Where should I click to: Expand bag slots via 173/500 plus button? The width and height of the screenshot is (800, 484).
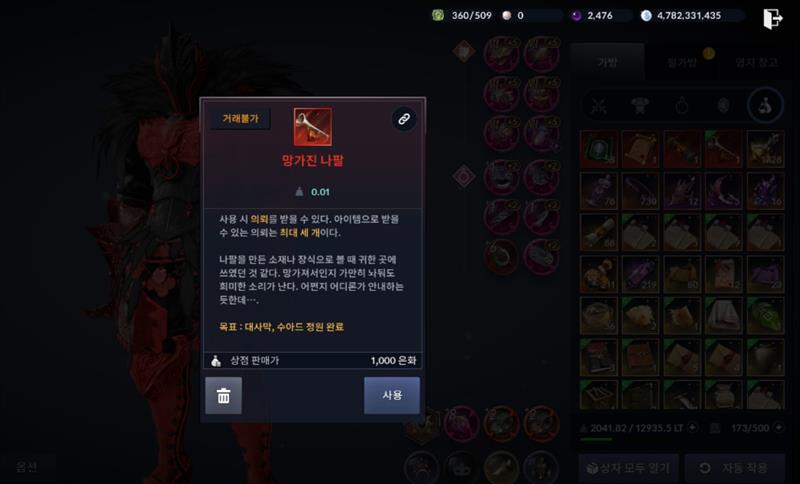pos(779,427)
